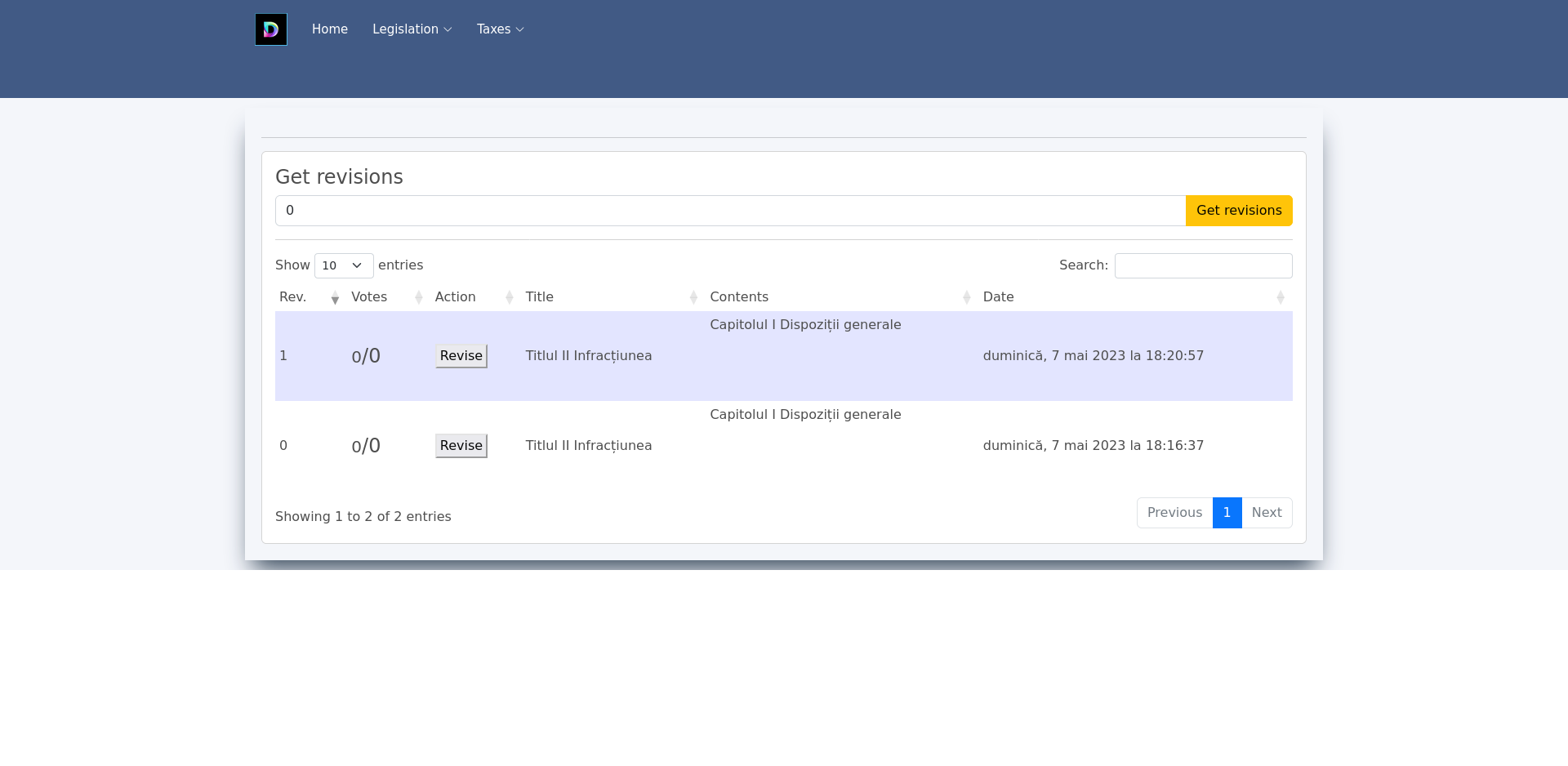
Task: Sort table by Rev. column
Action: 310,297
